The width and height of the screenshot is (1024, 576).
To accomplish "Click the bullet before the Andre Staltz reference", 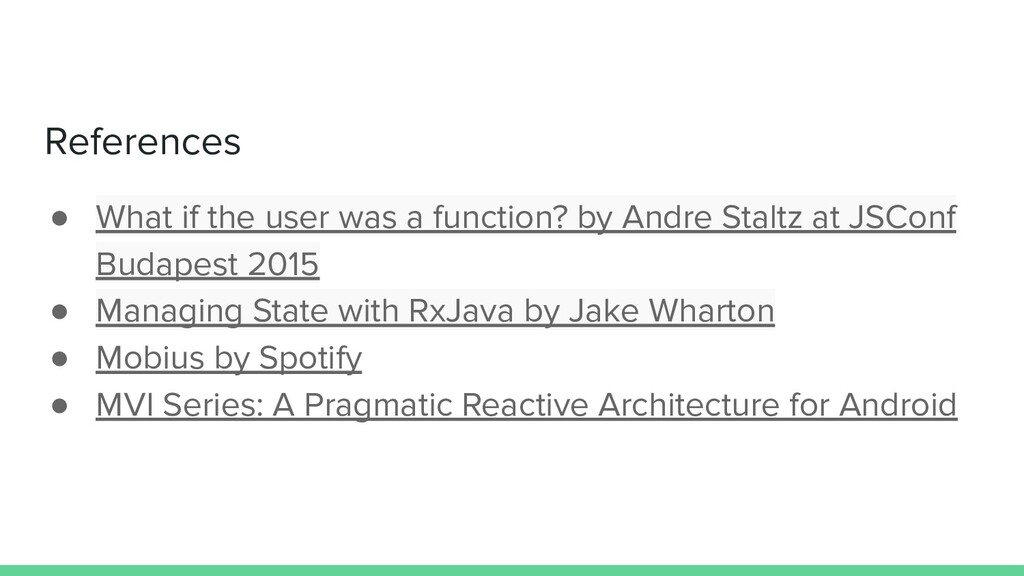I will pyautogui.click(x=59, y=218).
